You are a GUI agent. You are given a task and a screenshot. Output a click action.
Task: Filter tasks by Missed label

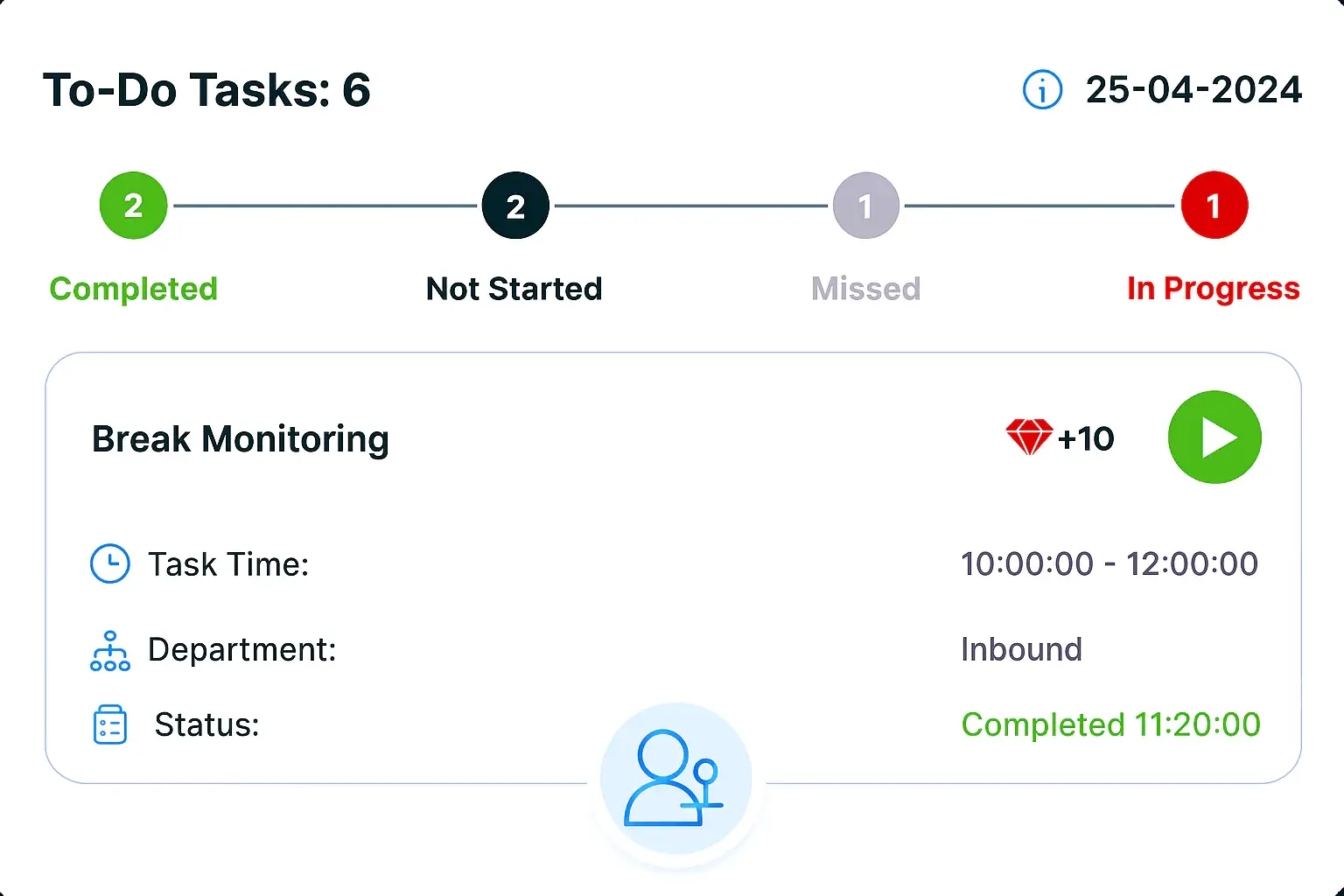click(x=866, y=289)
